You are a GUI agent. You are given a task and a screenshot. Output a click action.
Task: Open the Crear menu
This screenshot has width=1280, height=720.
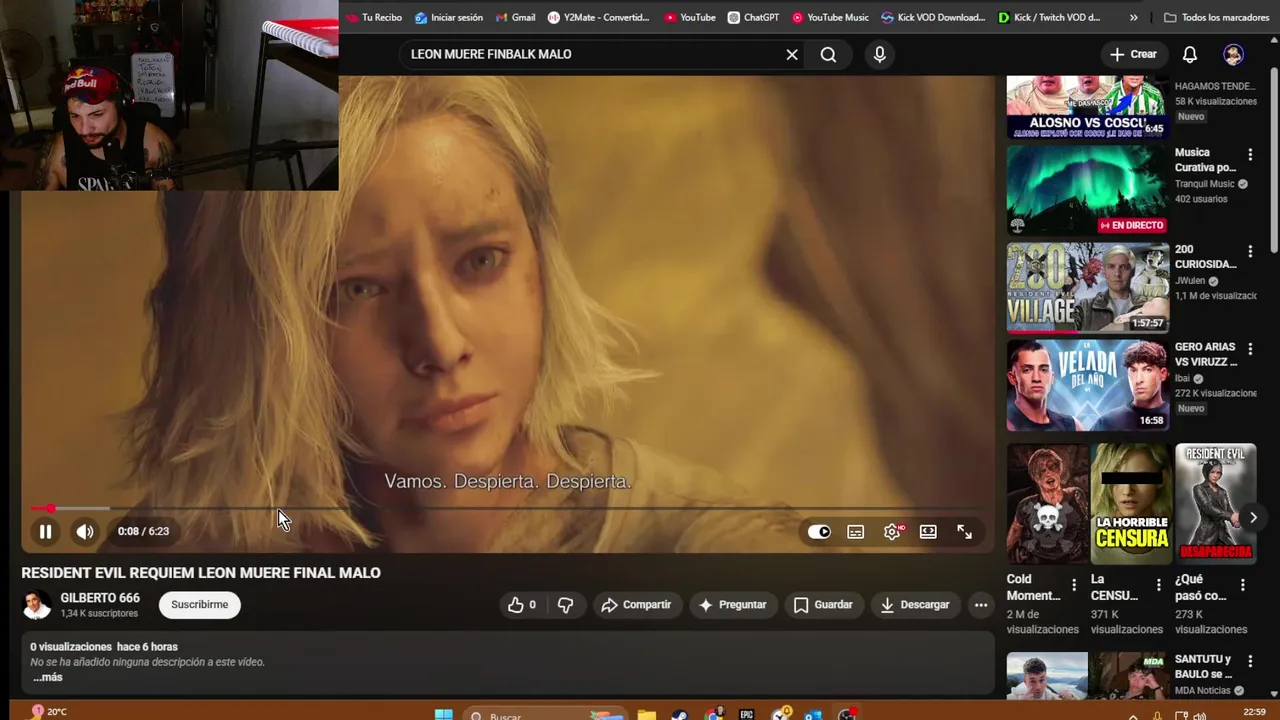coord(1133,54)
